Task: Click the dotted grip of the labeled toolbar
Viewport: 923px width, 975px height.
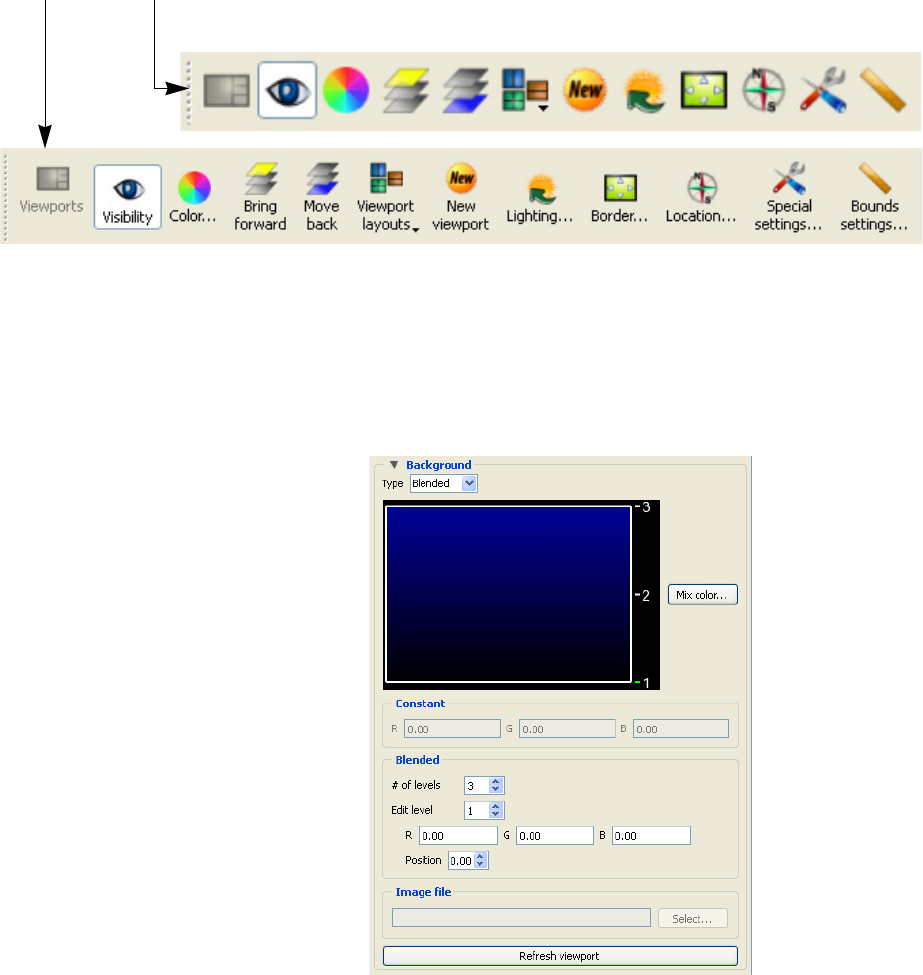Action: pyautogui.click(x=6, y=198)
